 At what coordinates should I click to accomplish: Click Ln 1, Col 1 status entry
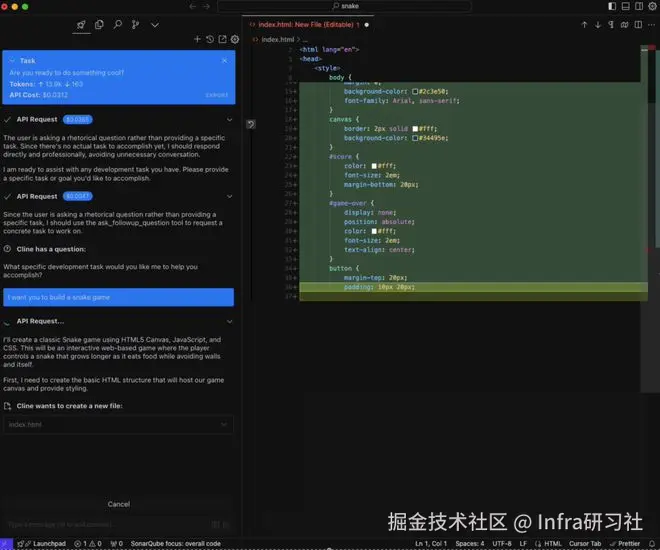coord(431,544)
